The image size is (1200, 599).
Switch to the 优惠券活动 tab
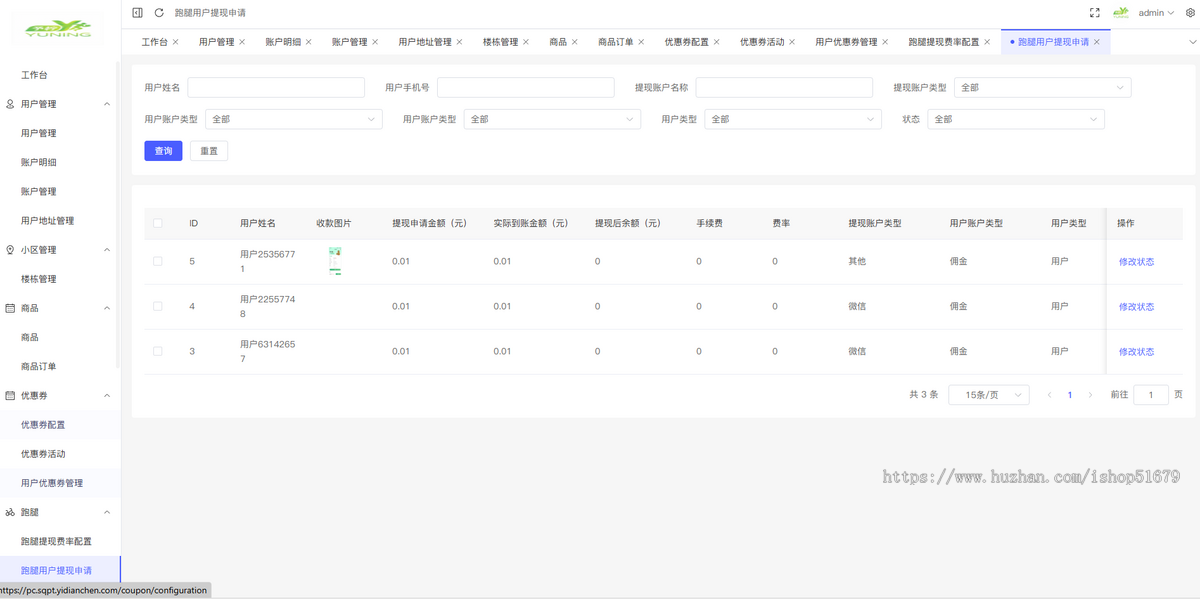click(x=762, y=42)
